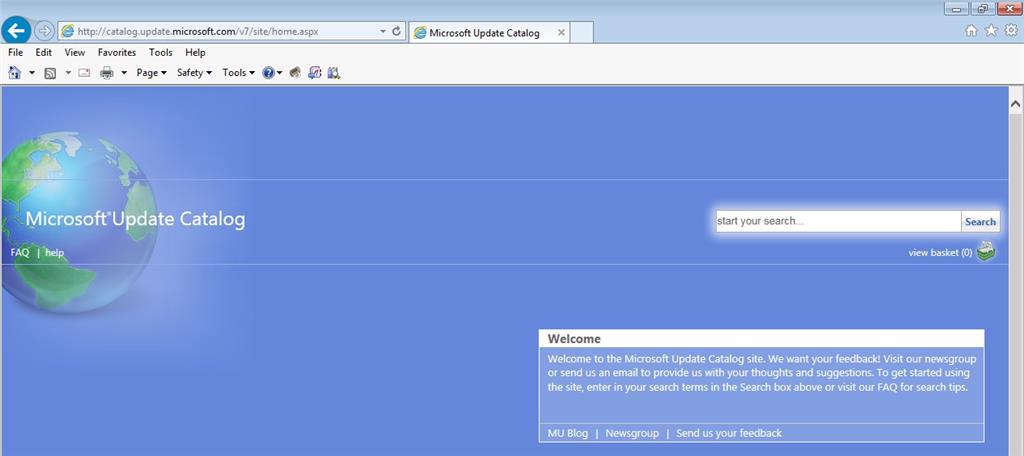The height and width of the screenshot is (456, 1024).
Task: Open the Safety dropdown menu
Action: (x=194, y=73)
